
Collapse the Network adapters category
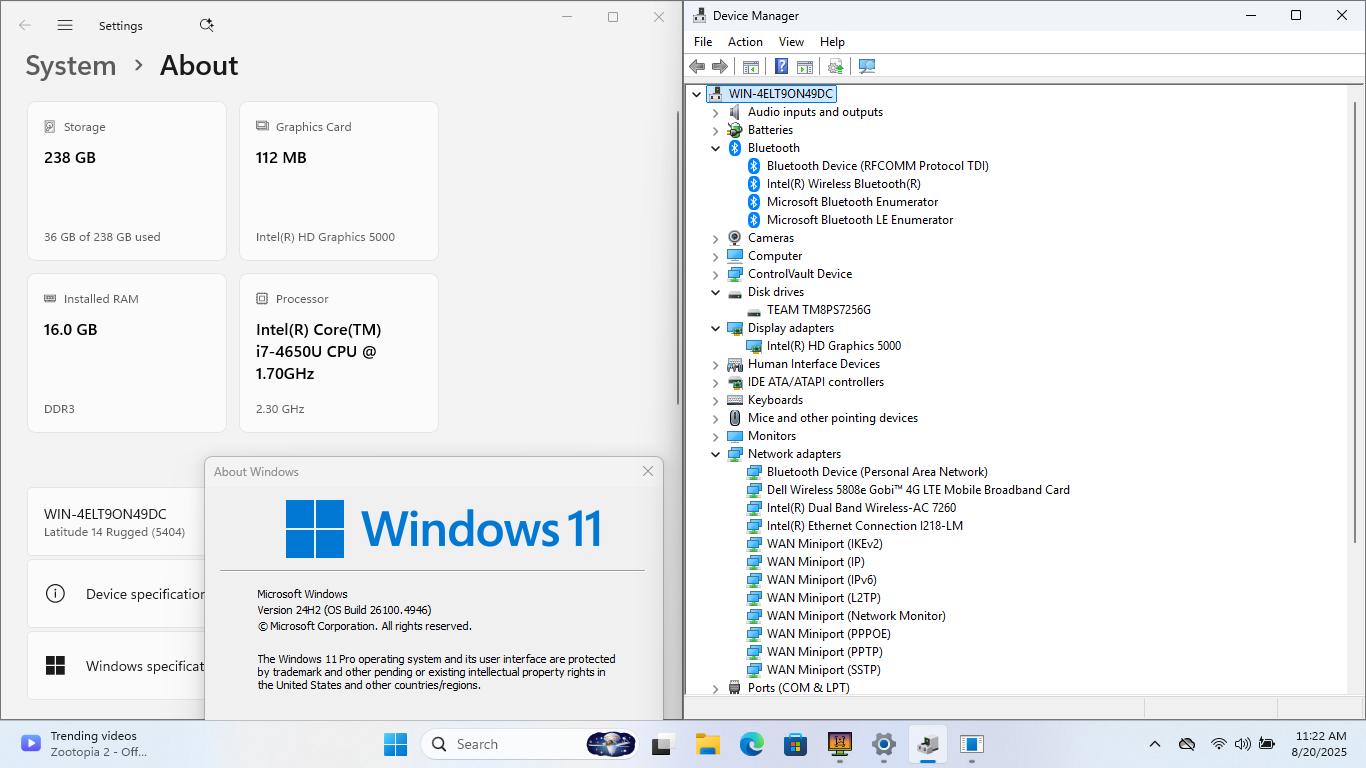point(715,454)
